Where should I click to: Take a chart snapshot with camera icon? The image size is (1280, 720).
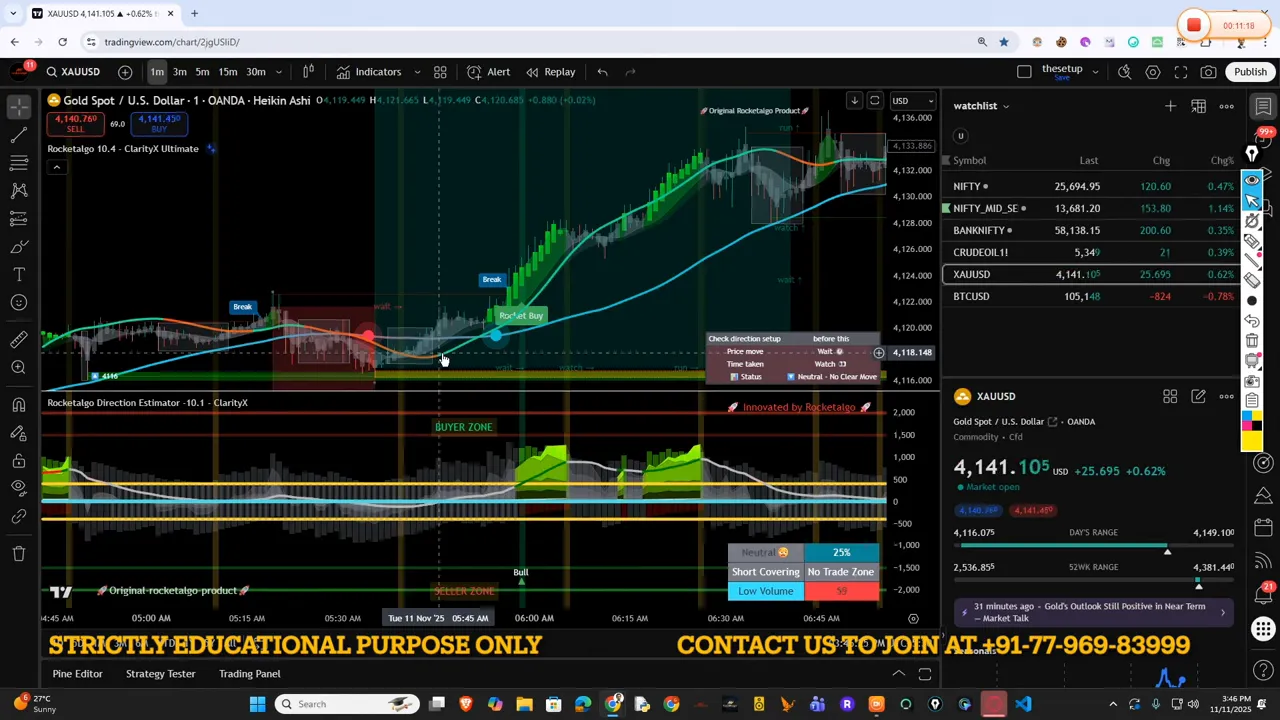point(1208,72)
